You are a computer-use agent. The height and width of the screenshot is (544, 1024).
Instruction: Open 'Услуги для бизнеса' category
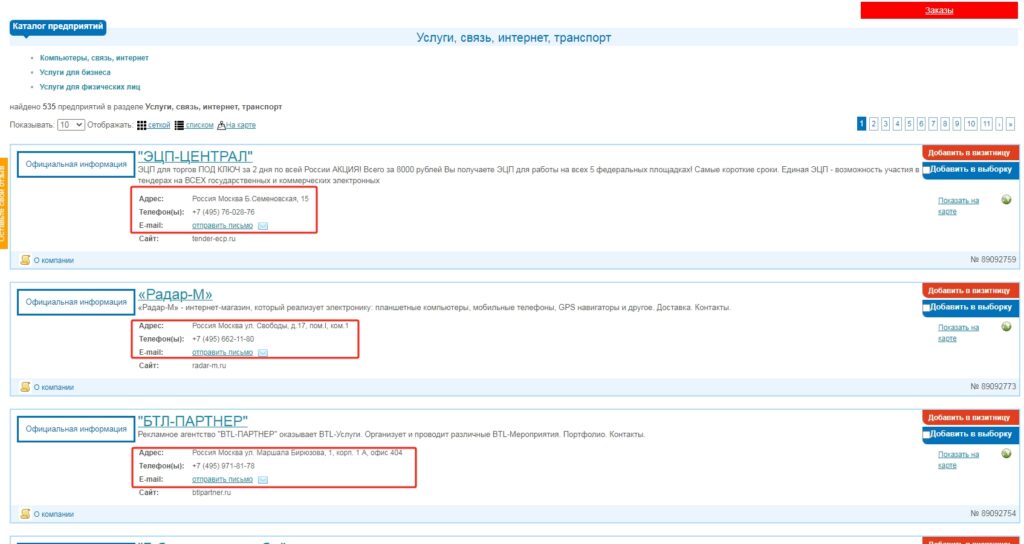tap(75, 73)
